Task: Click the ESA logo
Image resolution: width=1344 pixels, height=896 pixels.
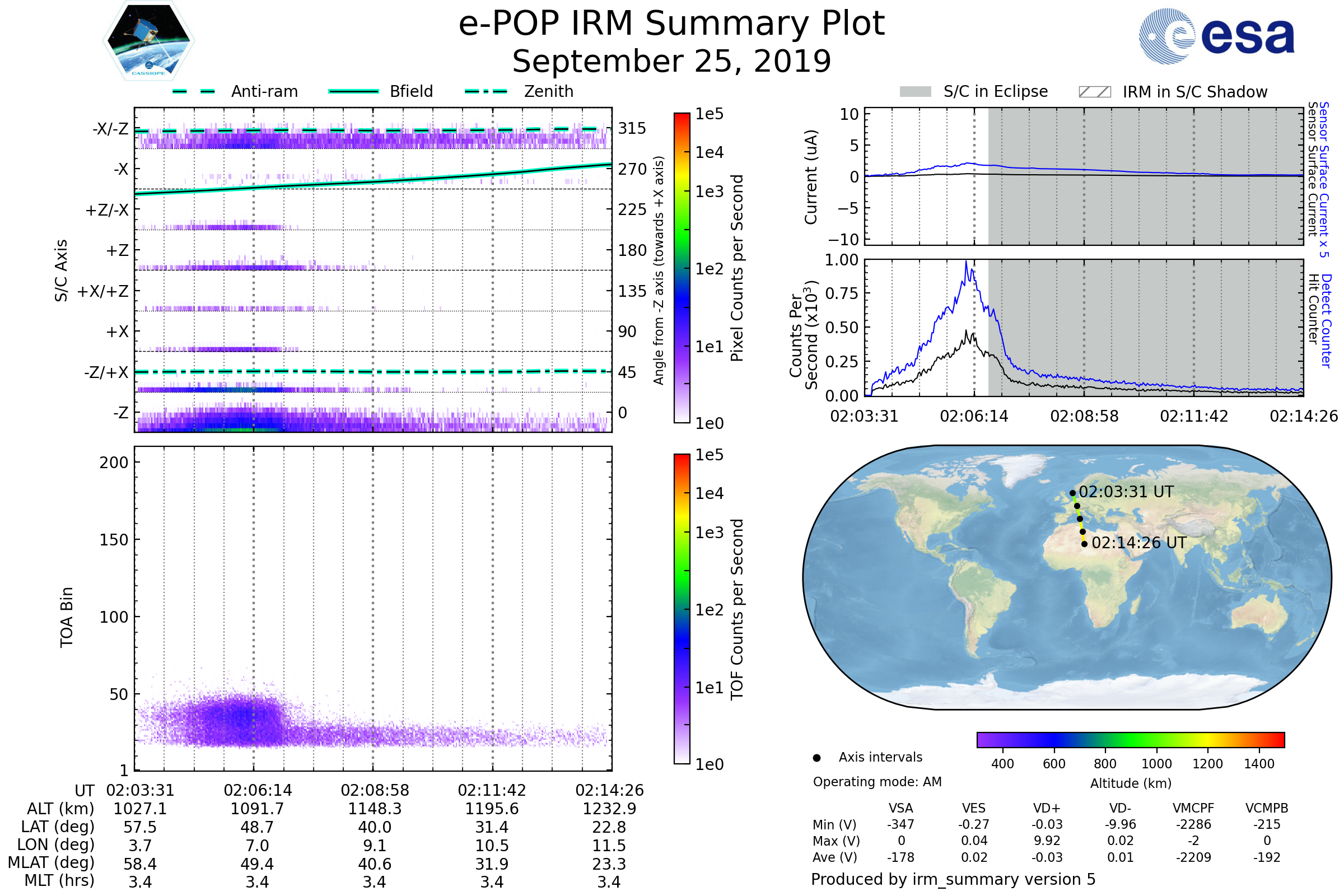Action: point(1216,36)
